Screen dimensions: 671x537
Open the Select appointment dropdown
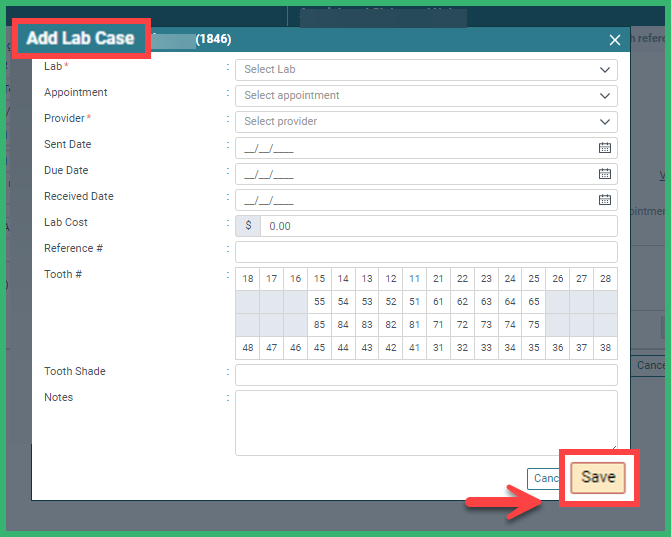click(426, 96)
